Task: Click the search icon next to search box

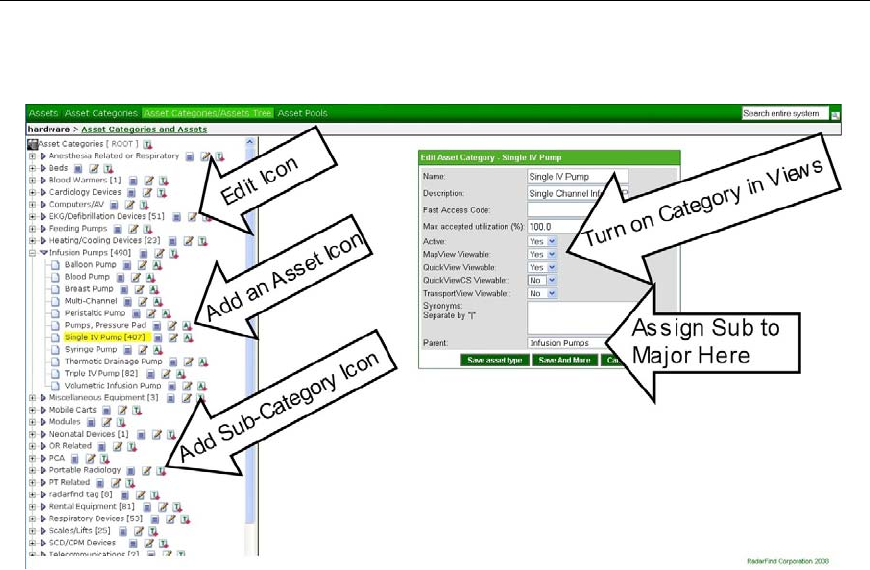Action: [x=834, y=115]
